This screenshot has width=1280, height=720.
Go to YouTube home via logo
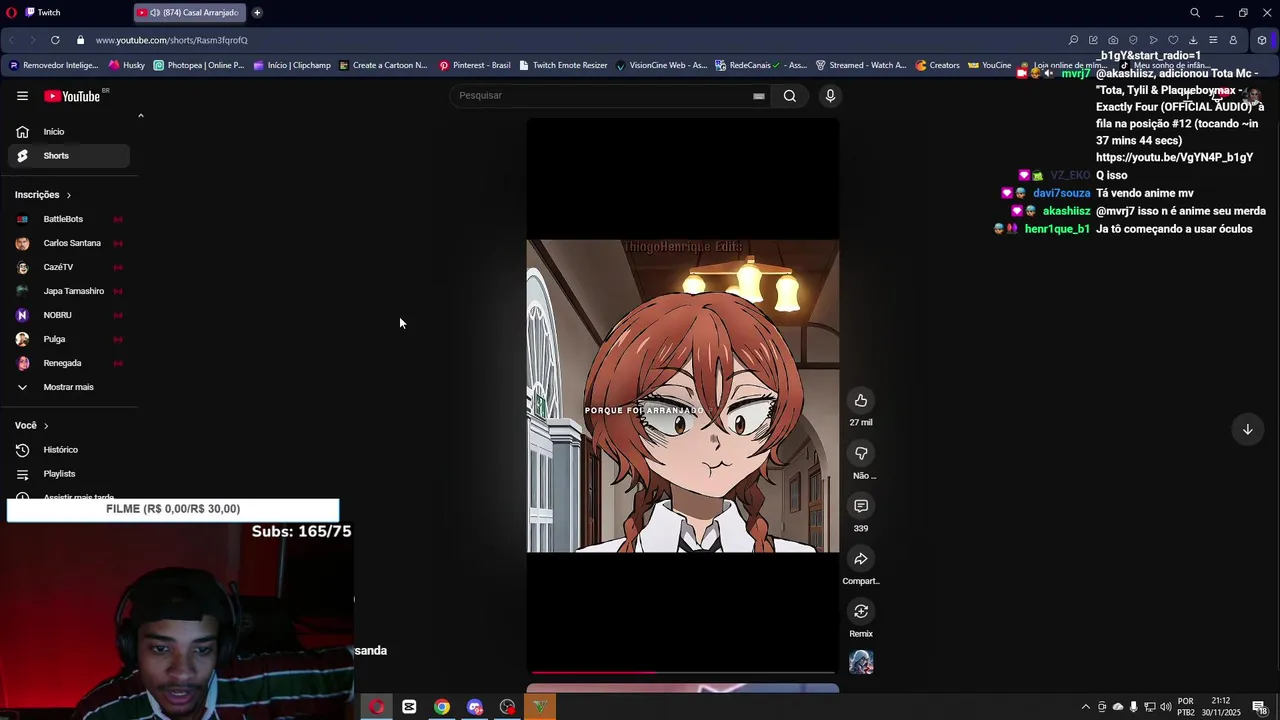pyautogui.click(x=72, y=96)
